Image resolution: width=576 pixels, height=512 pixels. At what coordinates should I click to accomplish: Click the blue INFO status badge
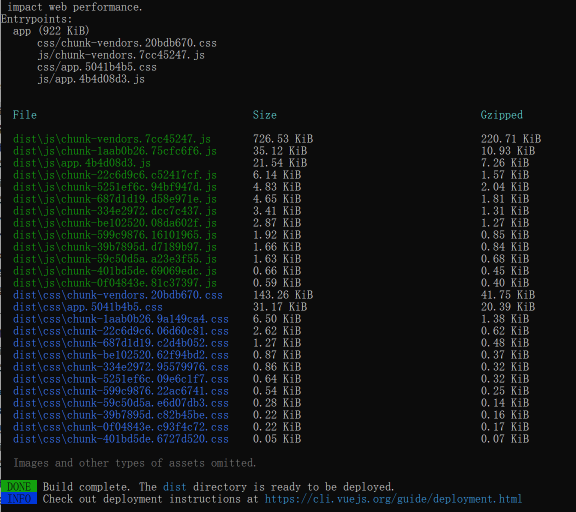19,498
